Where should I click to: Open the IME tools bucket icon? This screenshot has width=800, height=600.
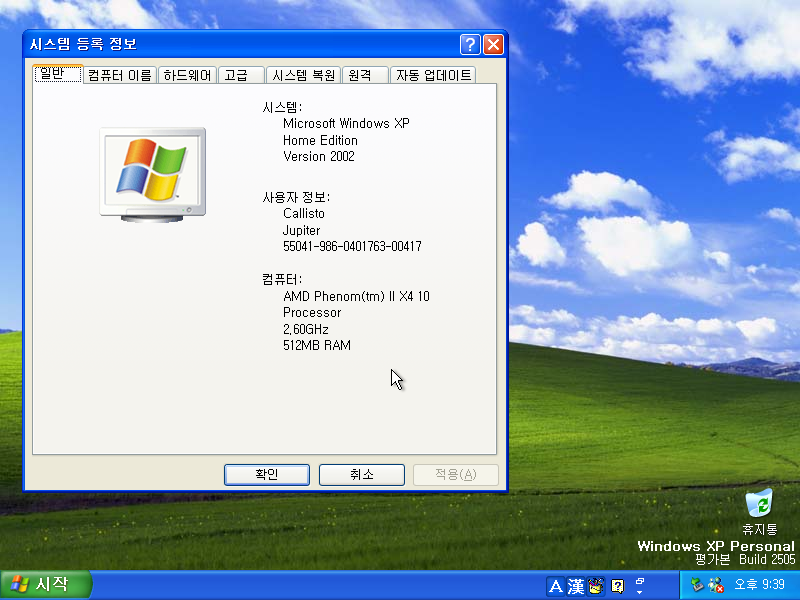pyautogui.click(x=595, y=586)
